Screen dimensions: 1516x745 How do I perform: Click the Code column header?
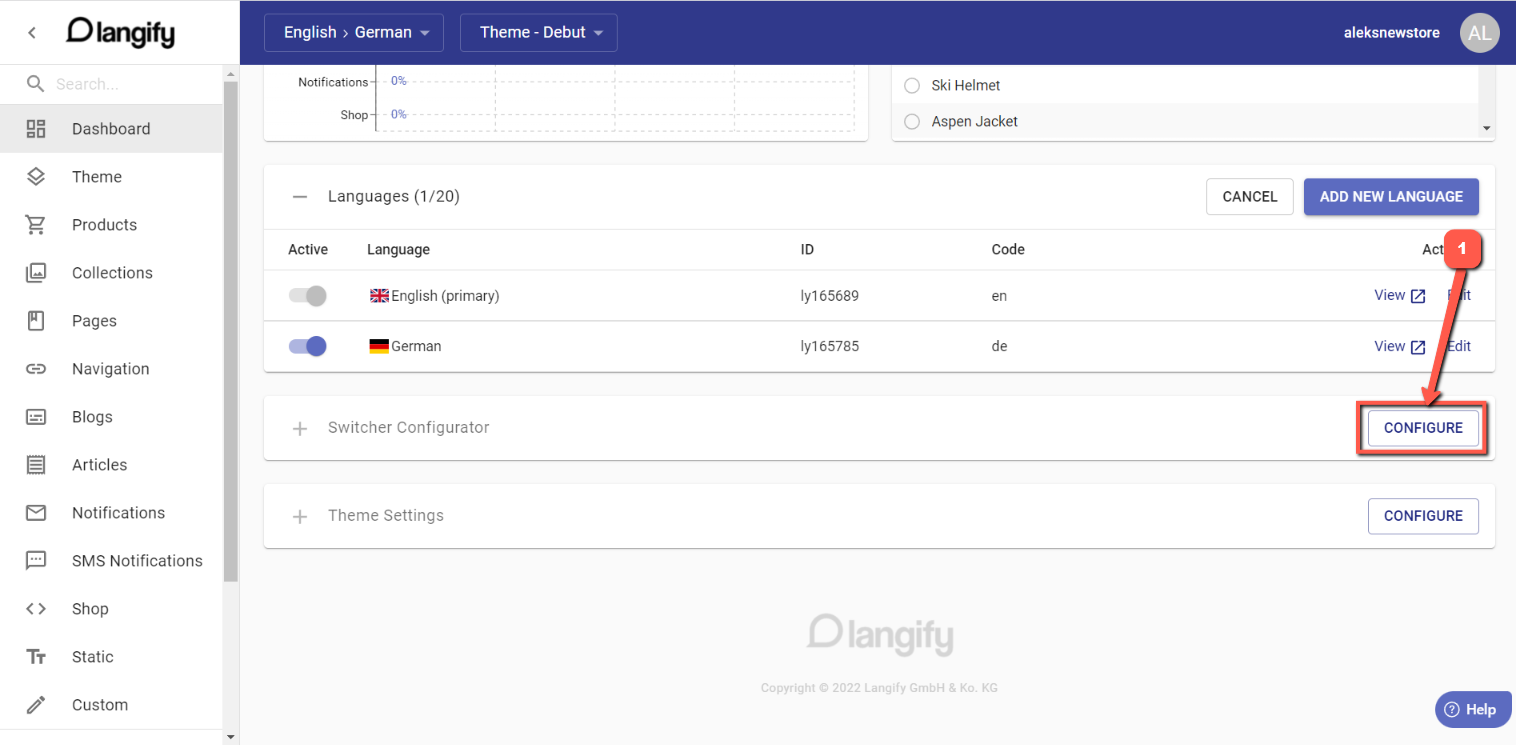pyautogui.click(x=1008, y=249)
